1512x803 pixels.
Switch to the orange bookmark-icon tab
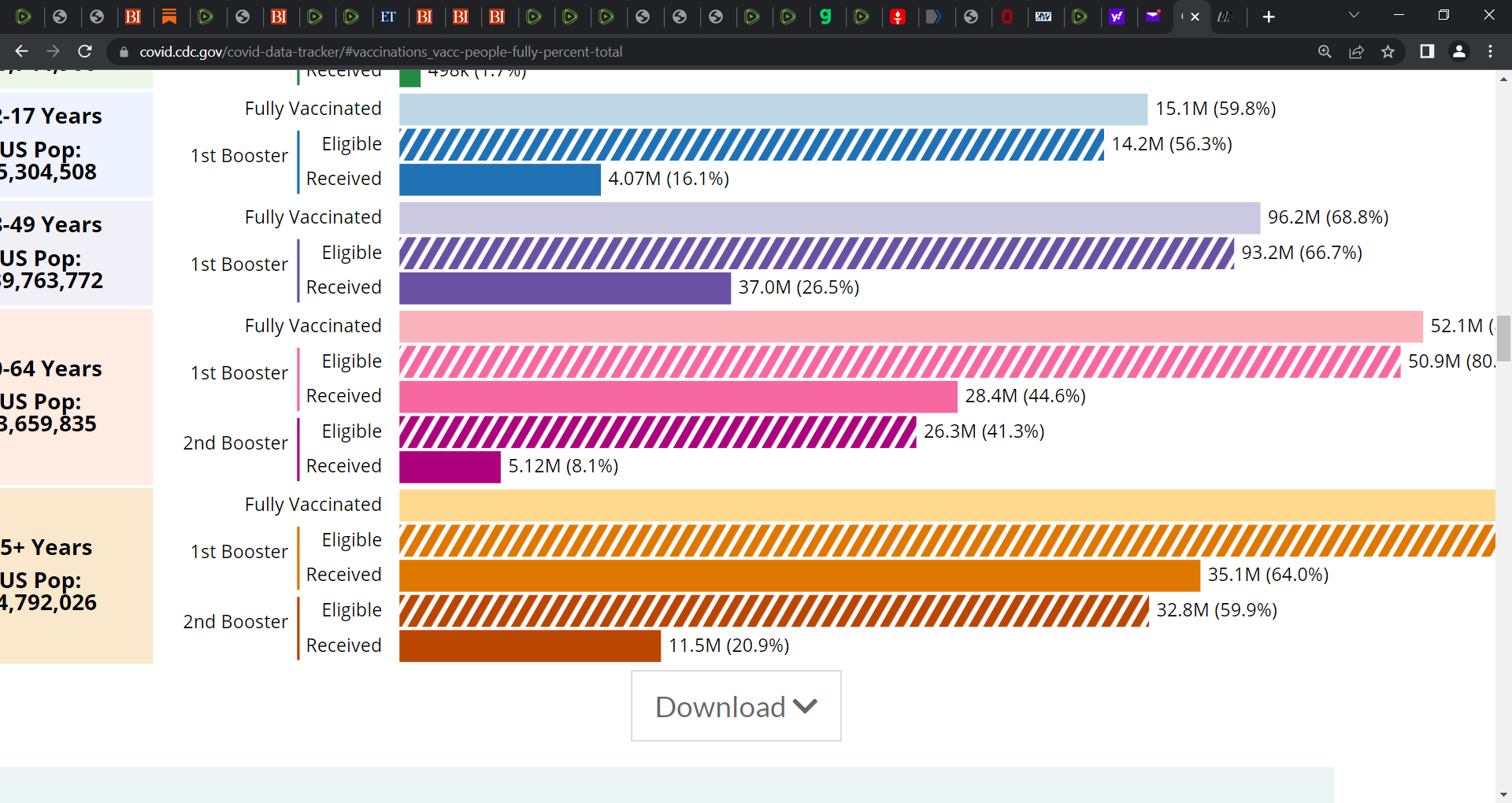(x=169, y=17)
